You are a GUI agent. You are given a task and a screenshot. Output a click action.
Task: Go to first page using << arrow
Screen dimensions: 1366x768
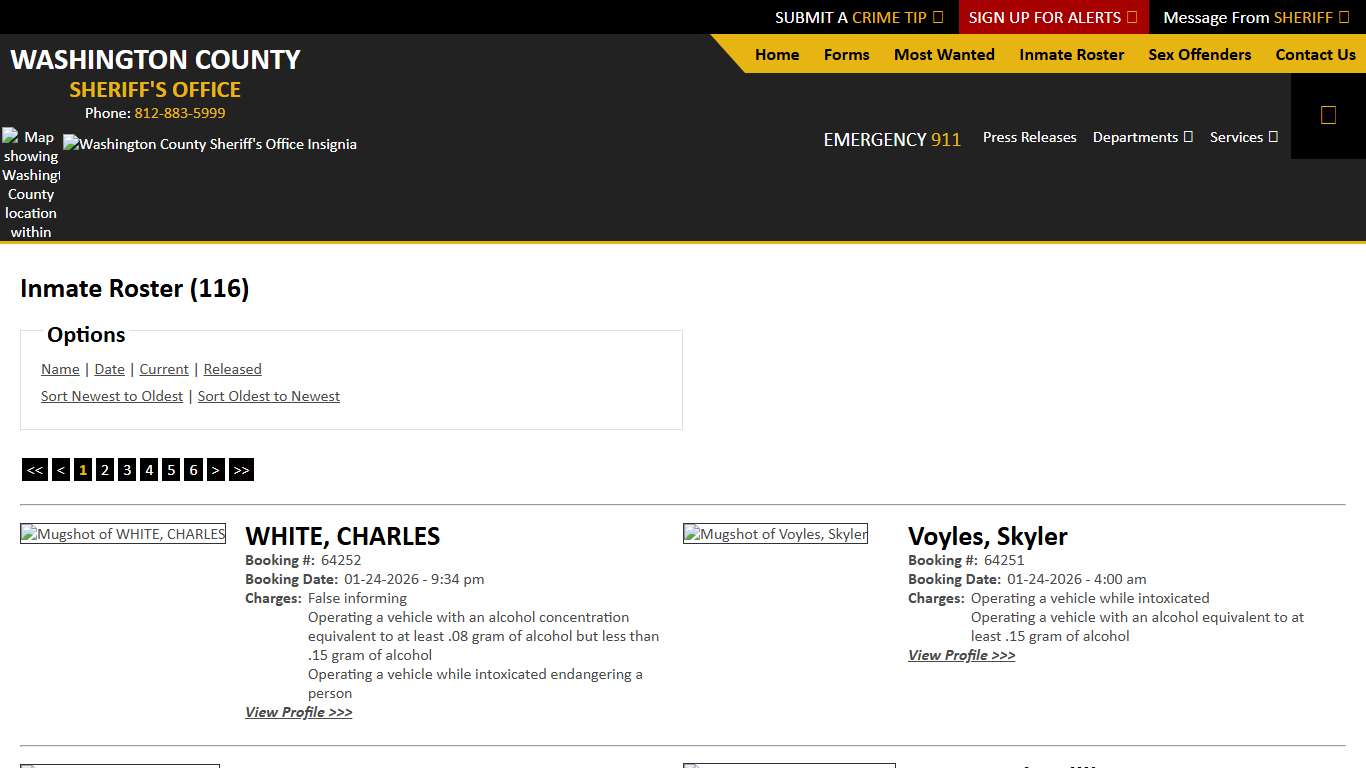tap(34, 469)
